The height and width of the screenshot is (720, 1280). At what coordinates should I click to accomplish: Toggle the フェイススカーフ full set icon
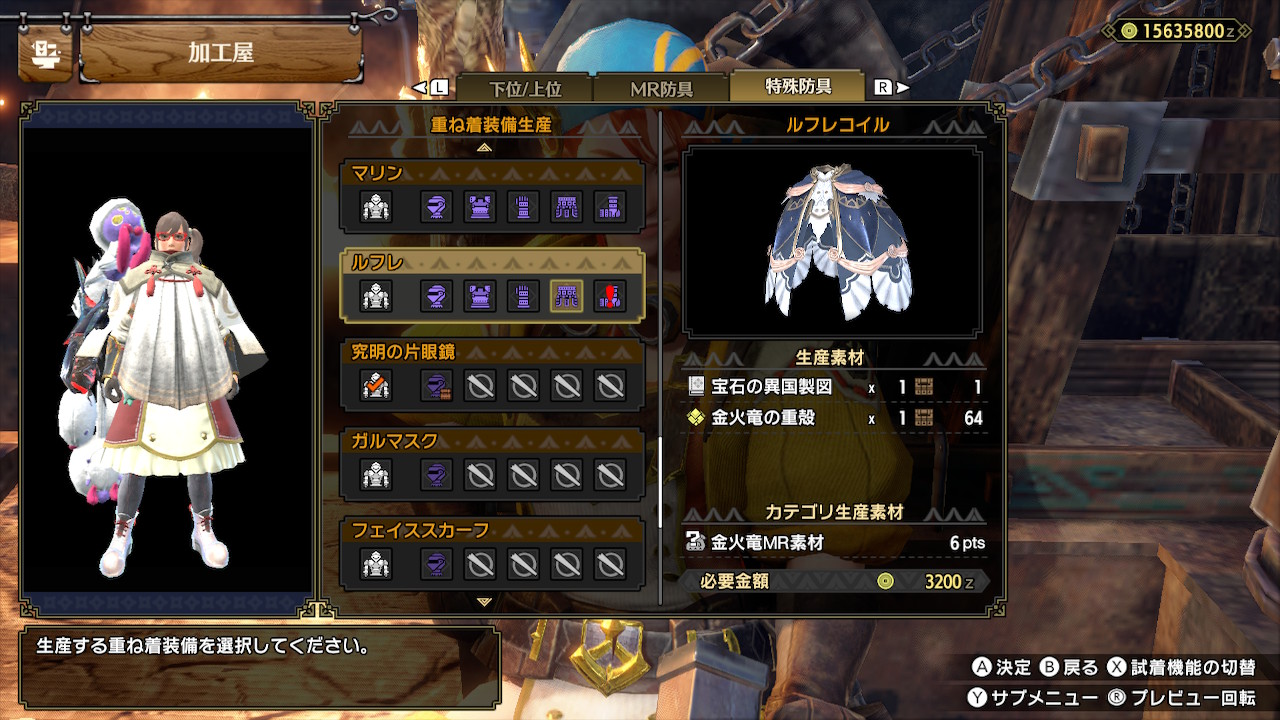coord(376,564)
